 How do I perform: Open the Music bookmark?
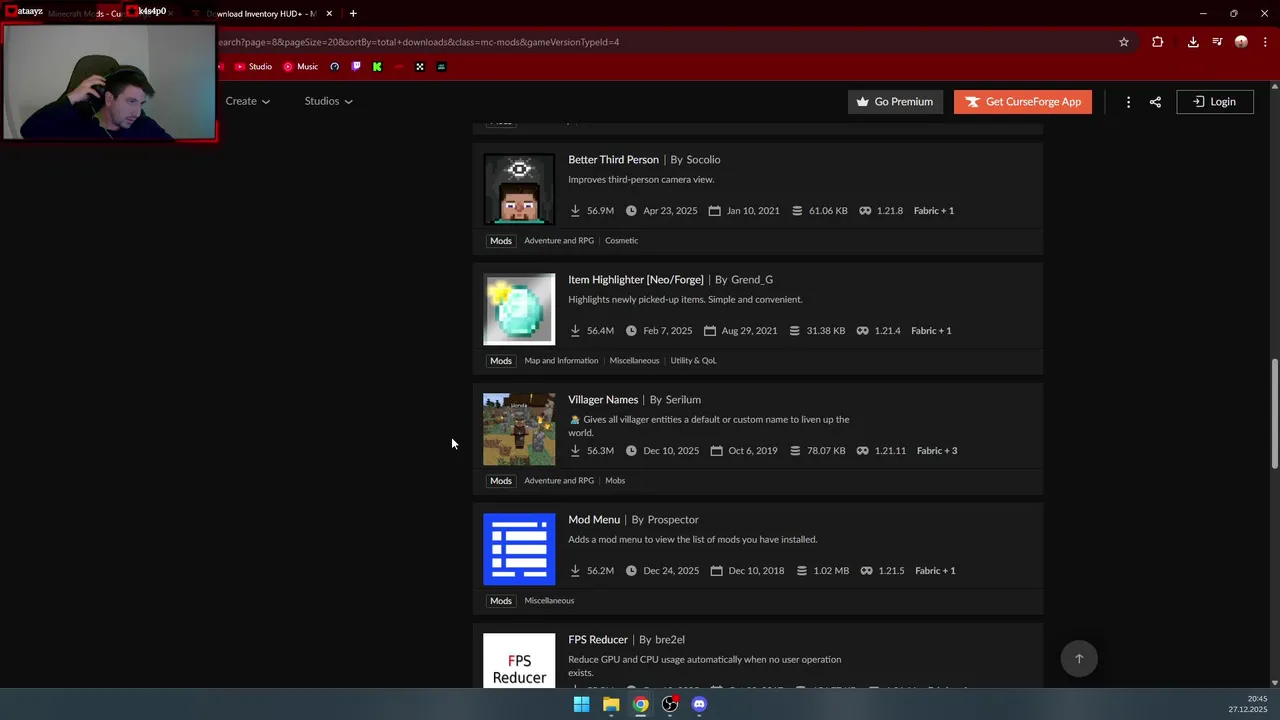(300, 67)
